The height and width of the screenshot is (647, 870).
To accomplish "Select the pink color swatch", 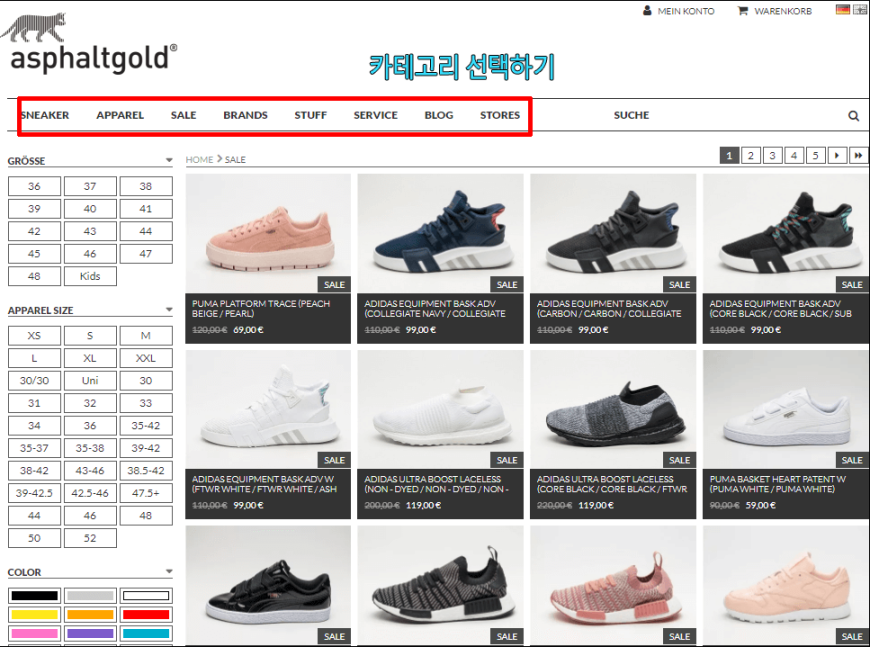I will pos(34,633).
